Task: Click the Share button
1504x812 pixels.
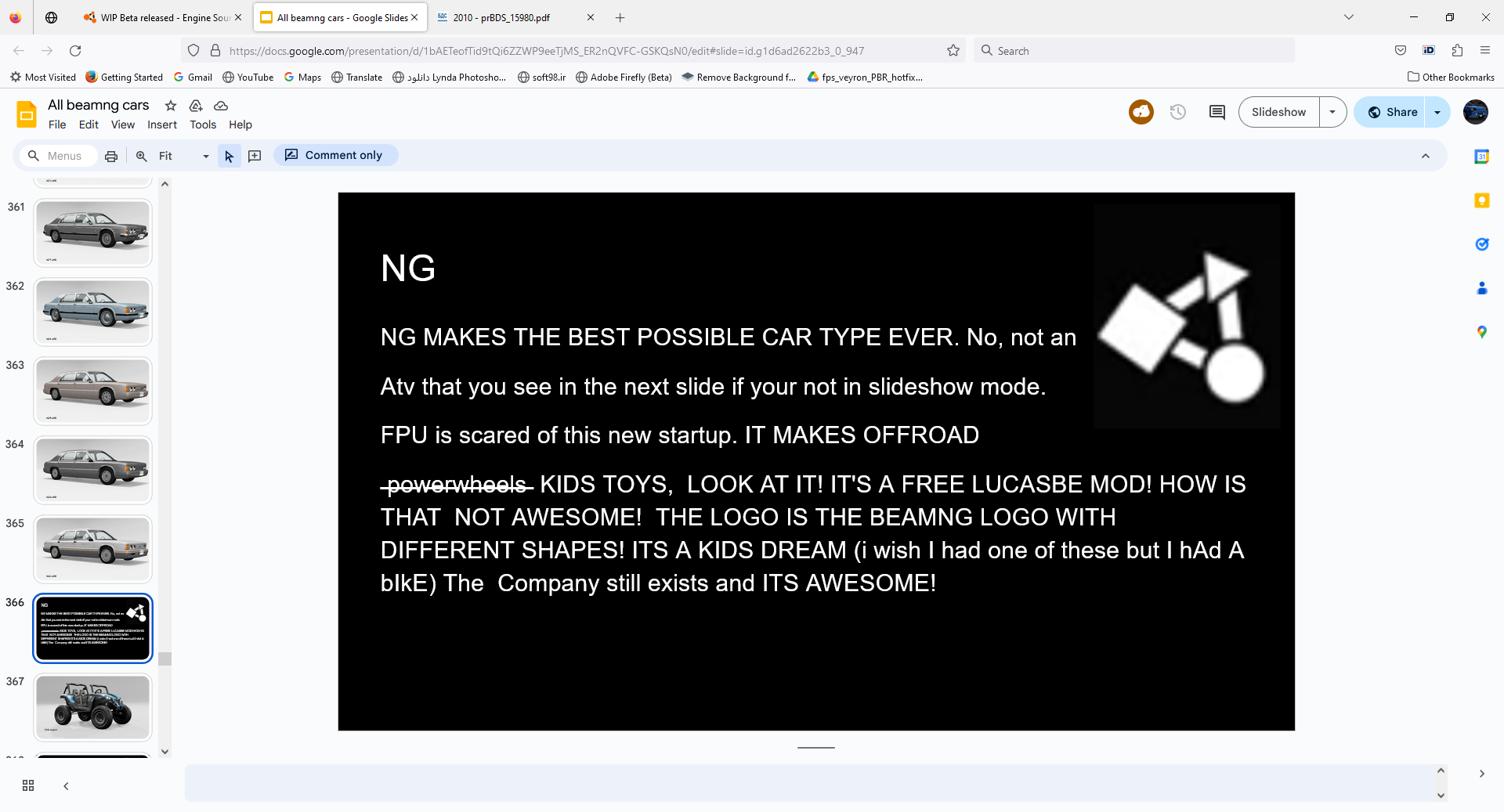Action: (x=1392, y=112)
